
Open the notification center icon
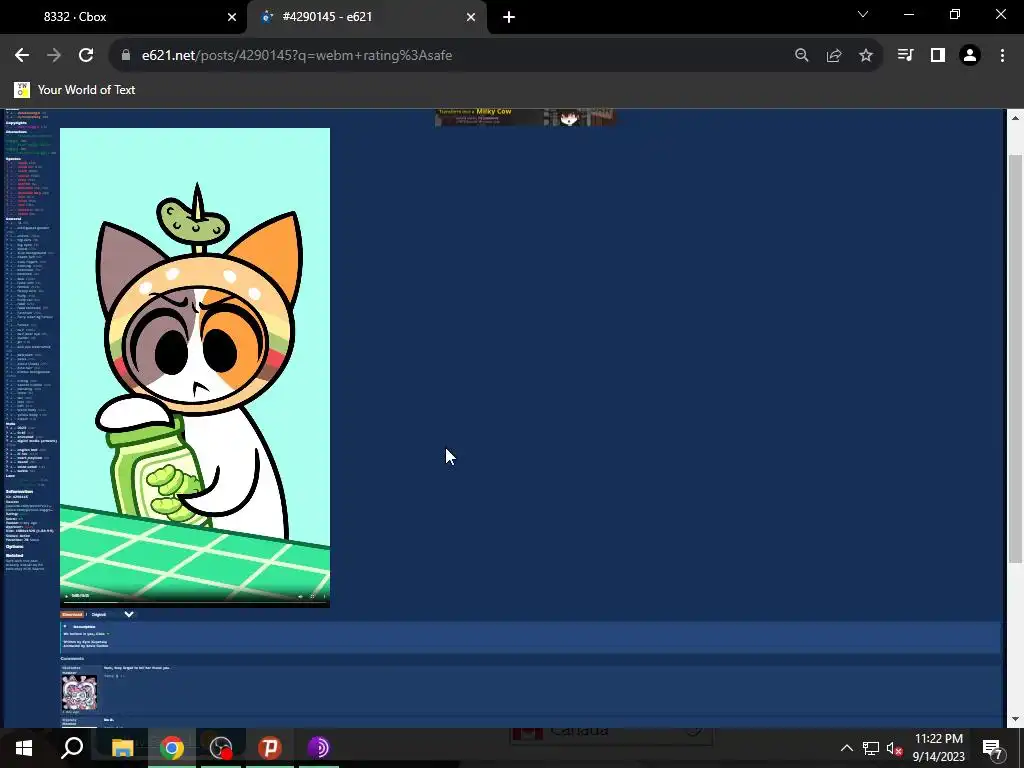point(993,748)
